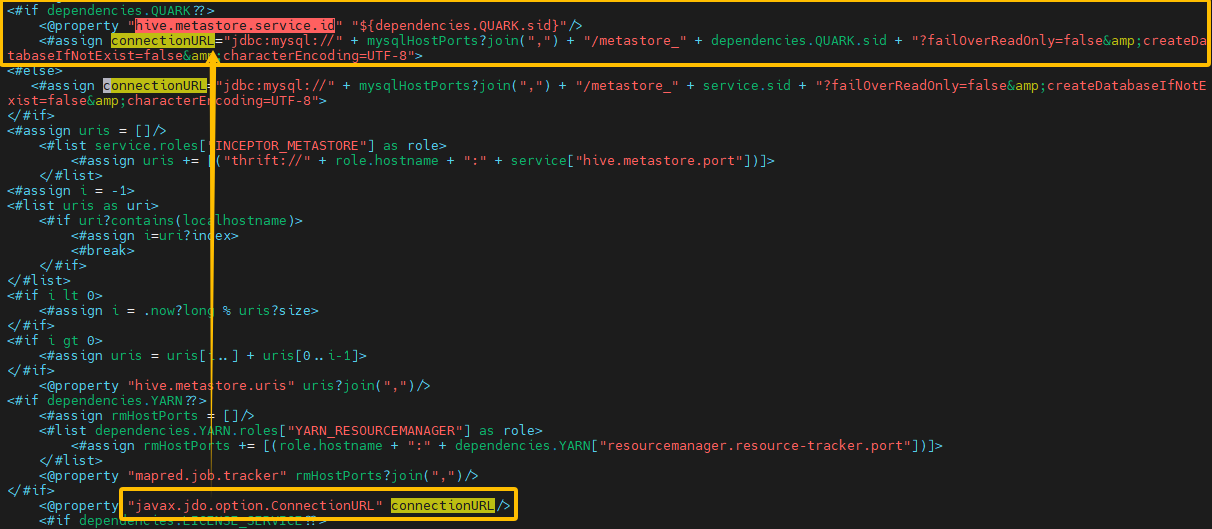
Task: Click the "uri?contains(localhostname)" condition
Action: [x=186, y=221]
